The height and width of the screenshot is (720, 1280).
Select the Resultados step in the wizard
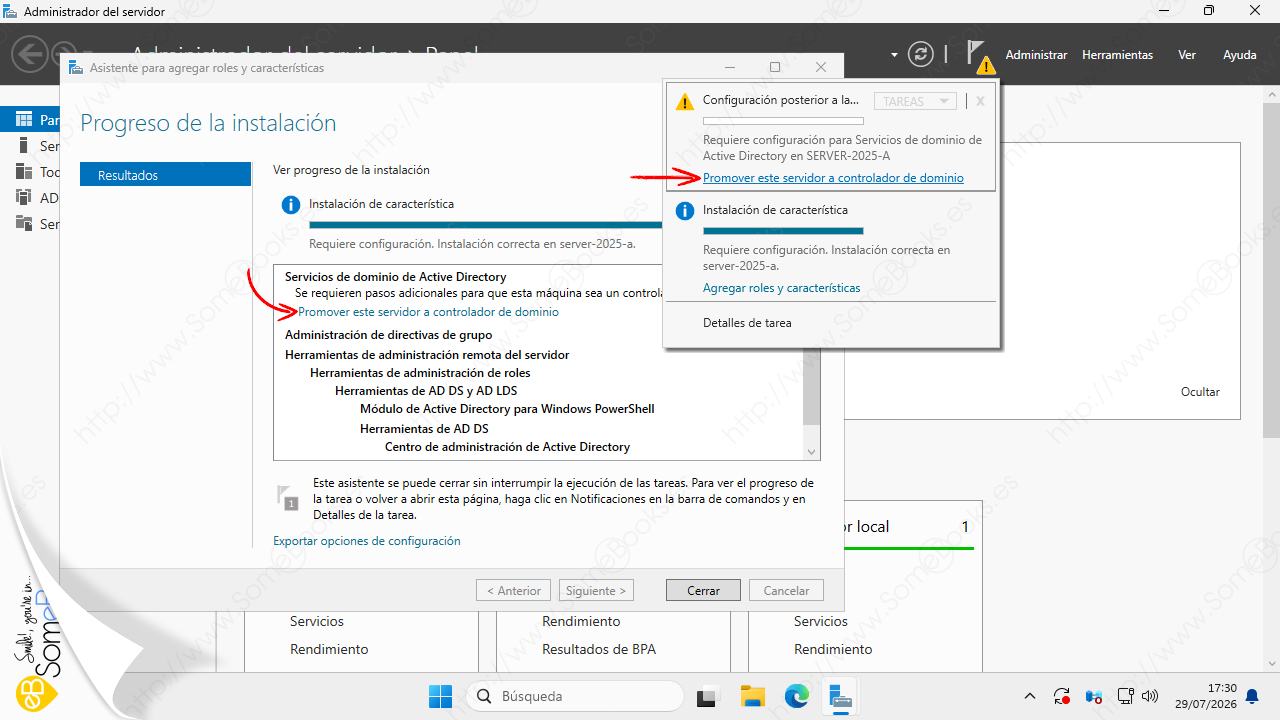coord(165,175)
